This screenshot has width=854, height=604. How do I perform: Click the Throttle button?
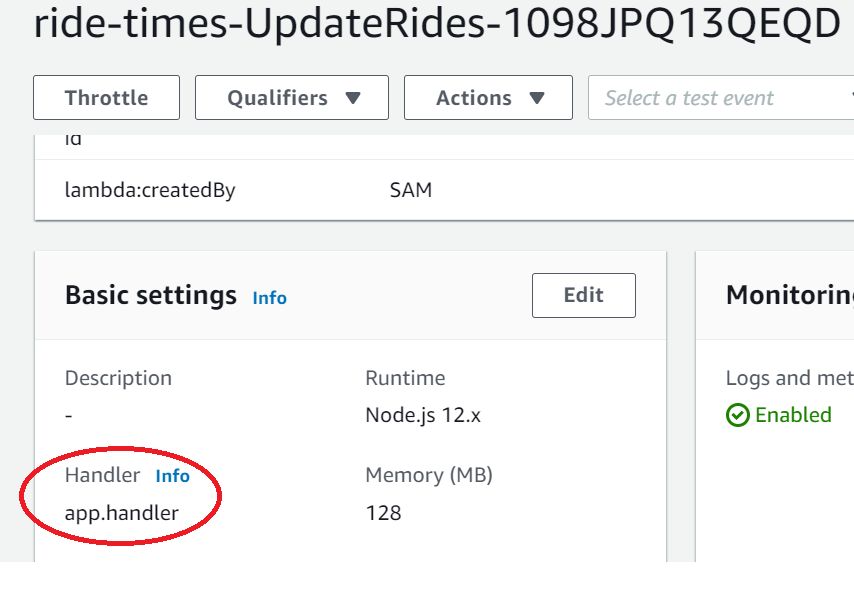click(106, 97)
